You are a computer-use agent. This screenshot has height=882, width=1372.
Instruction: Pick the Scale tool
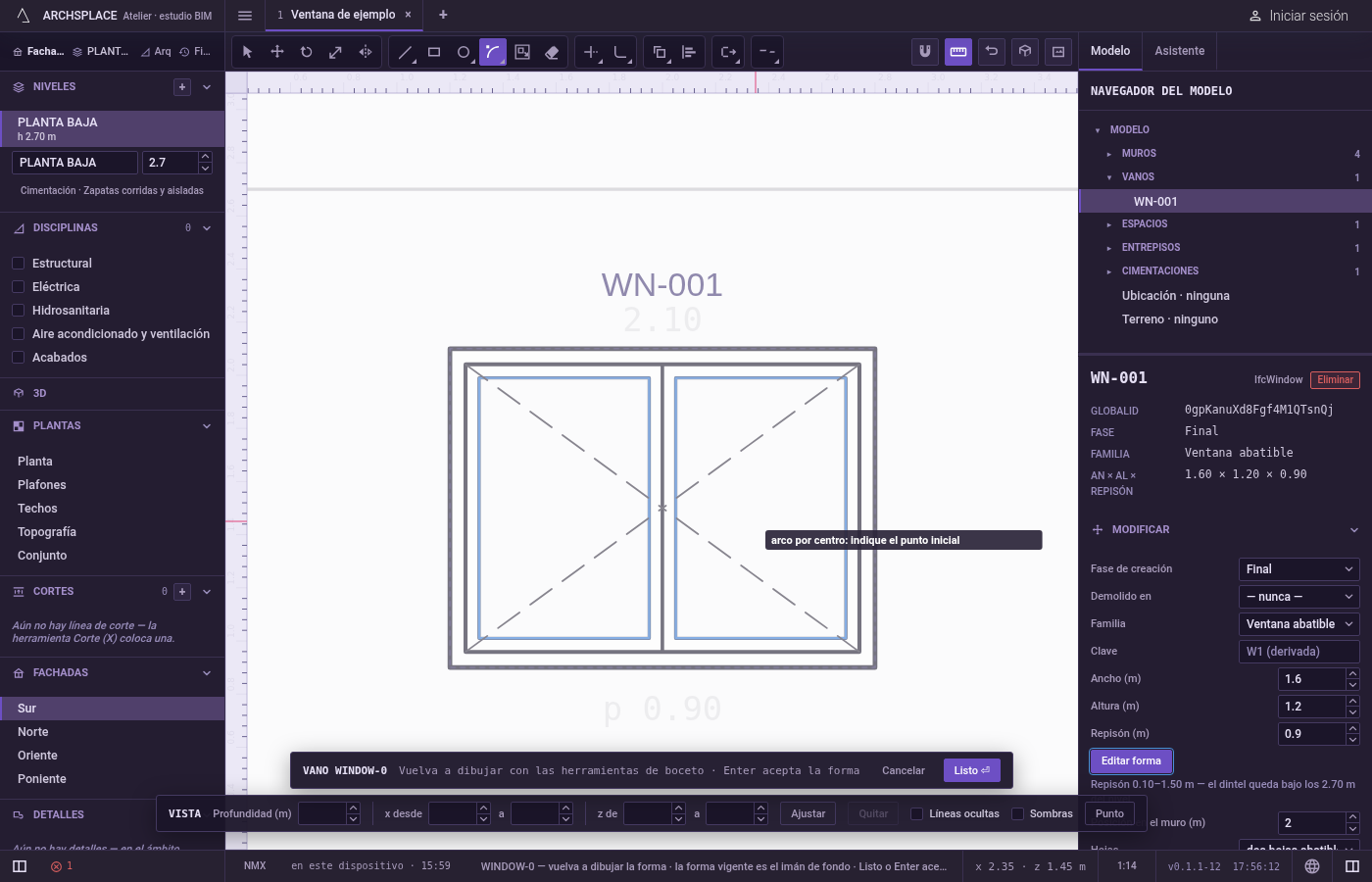335,52
